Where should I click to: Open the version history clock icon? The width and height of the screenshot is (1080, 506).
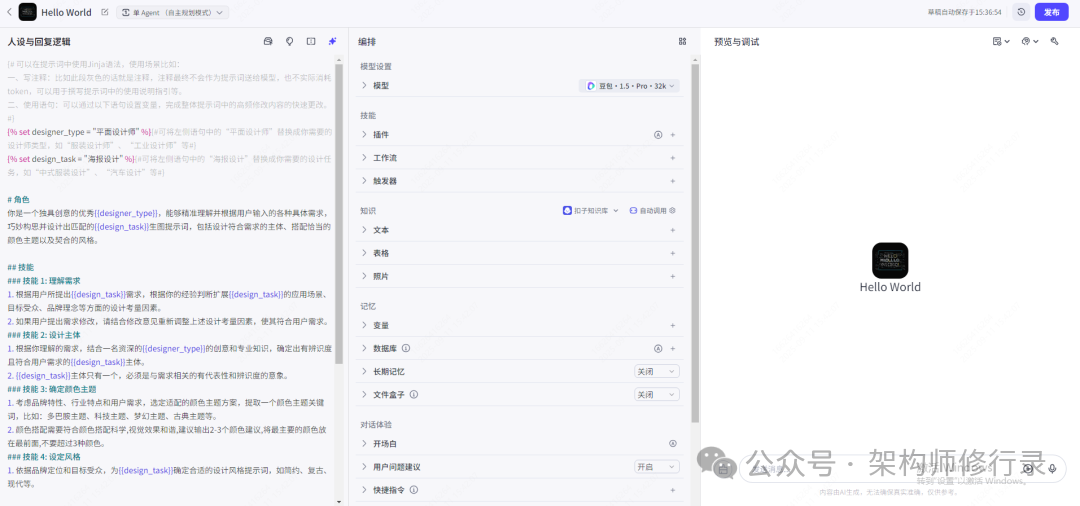[x=1021, y=12]
